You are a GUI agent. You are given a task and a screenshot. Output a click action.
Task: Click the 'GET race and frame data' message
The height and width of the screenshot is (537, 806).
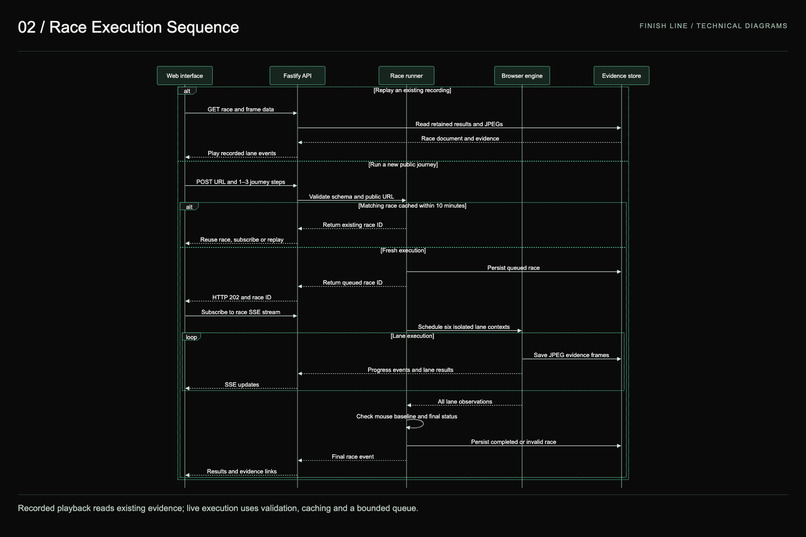(x=241, y=109)
